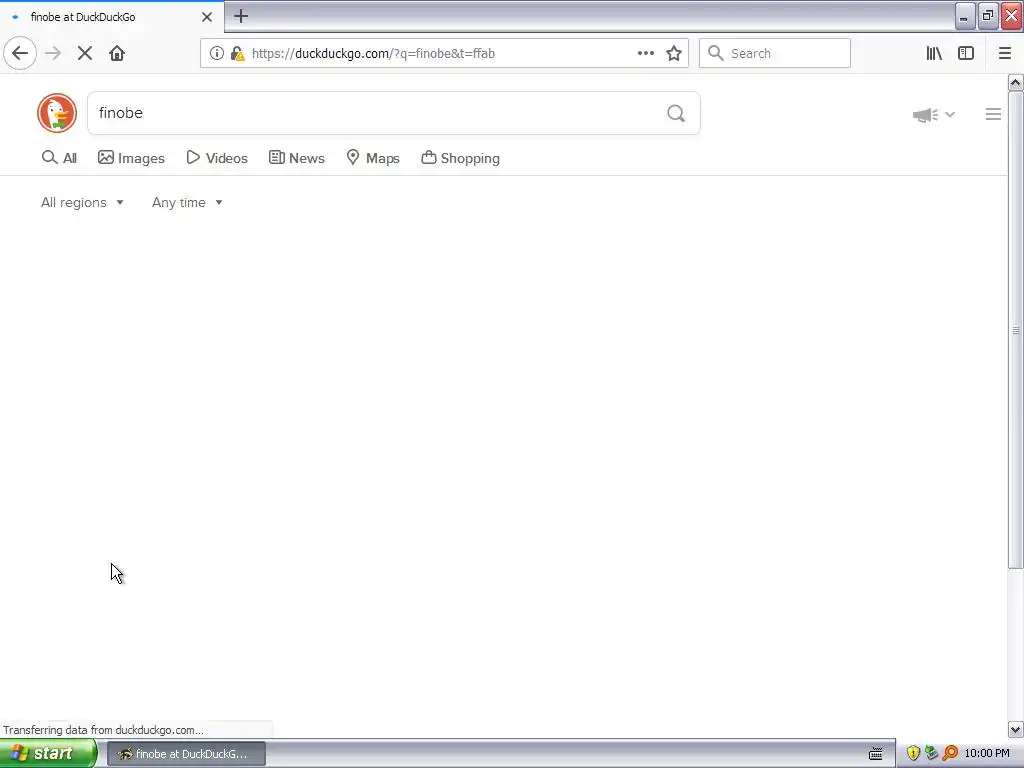The image size is (1024, 768).
Task: Expand the Any time filter dropdown
Action: pos(187,202)
